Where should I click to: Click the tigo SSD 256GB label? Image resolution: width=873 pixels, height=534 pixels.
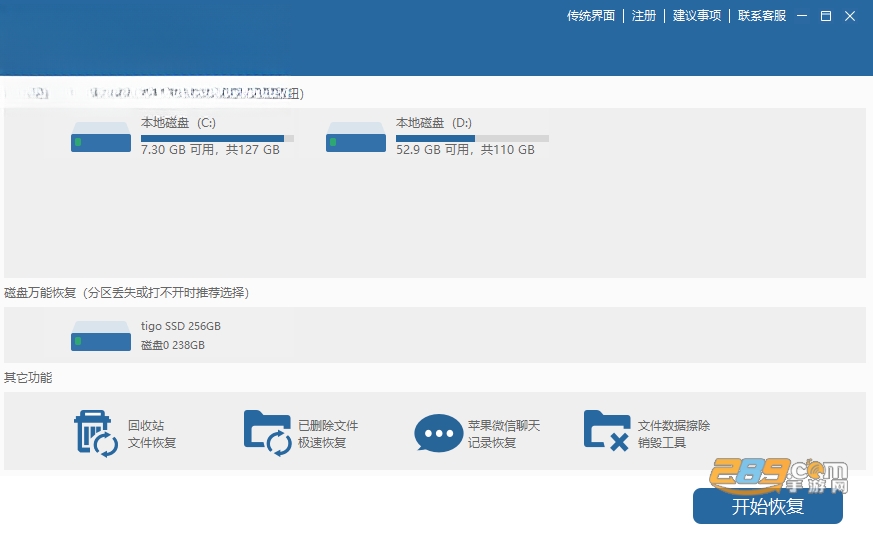(x=180, y=326)
